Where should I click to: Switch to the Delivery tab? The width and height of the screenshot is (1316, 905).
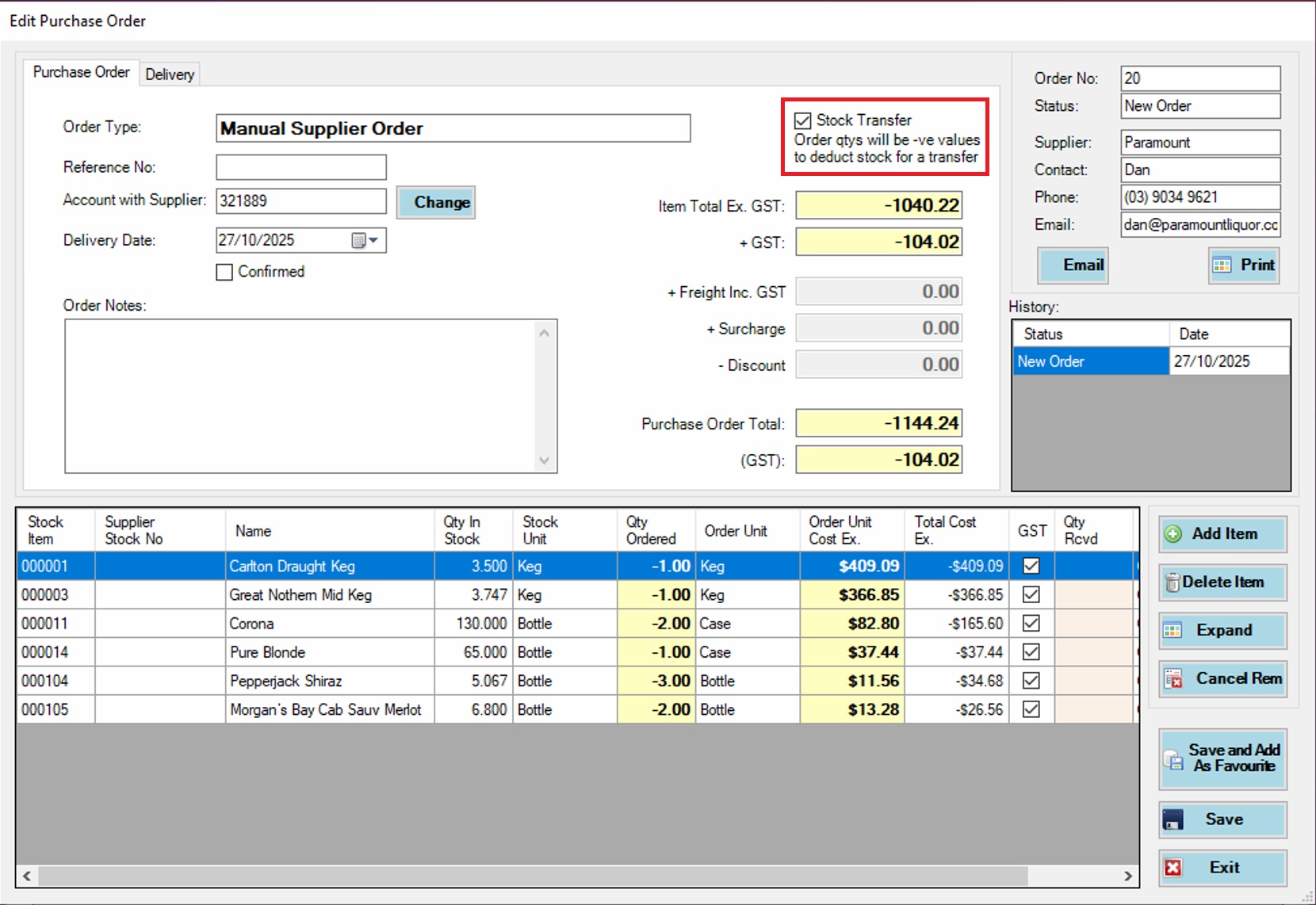click(x=169, y=74)
